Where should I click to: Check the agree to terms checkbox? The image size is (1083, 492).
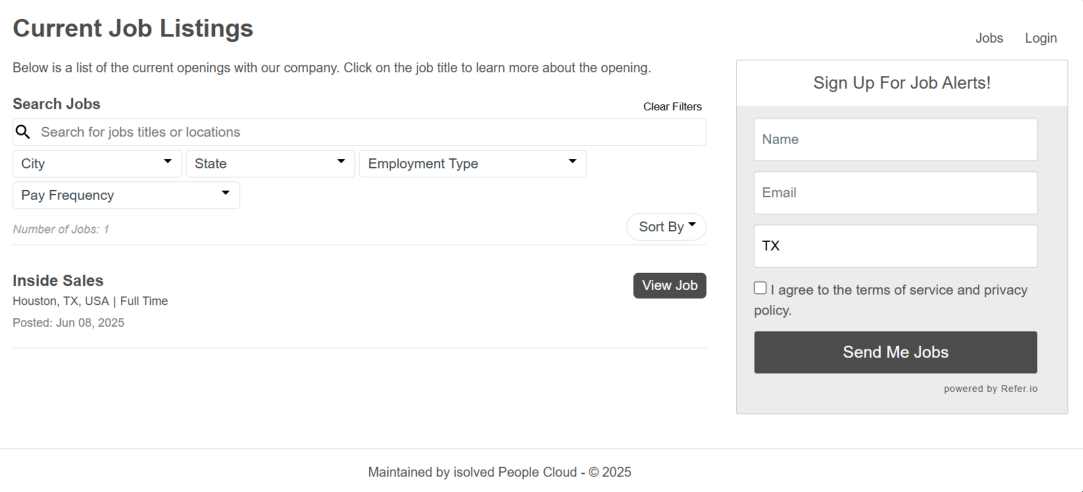click(760, 288)
